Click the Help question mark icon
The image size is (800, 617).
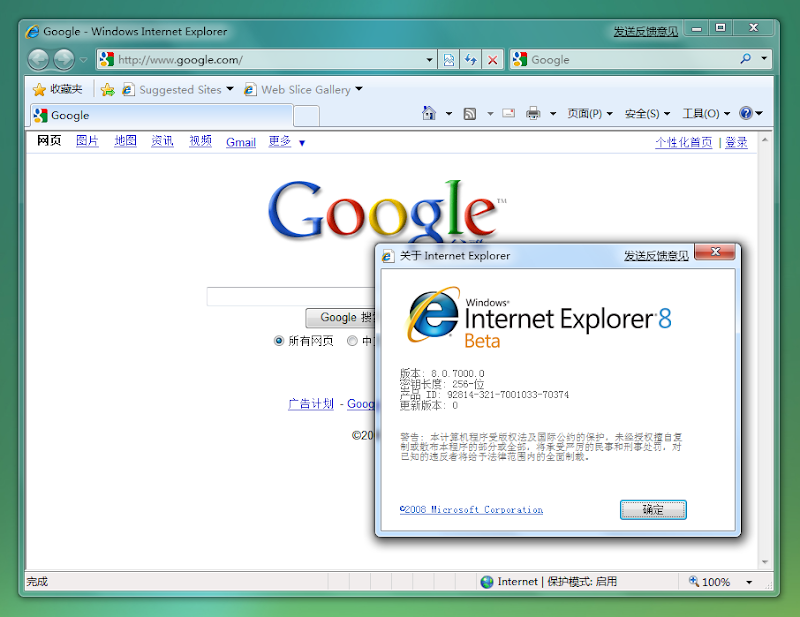[x=746, y=113]
